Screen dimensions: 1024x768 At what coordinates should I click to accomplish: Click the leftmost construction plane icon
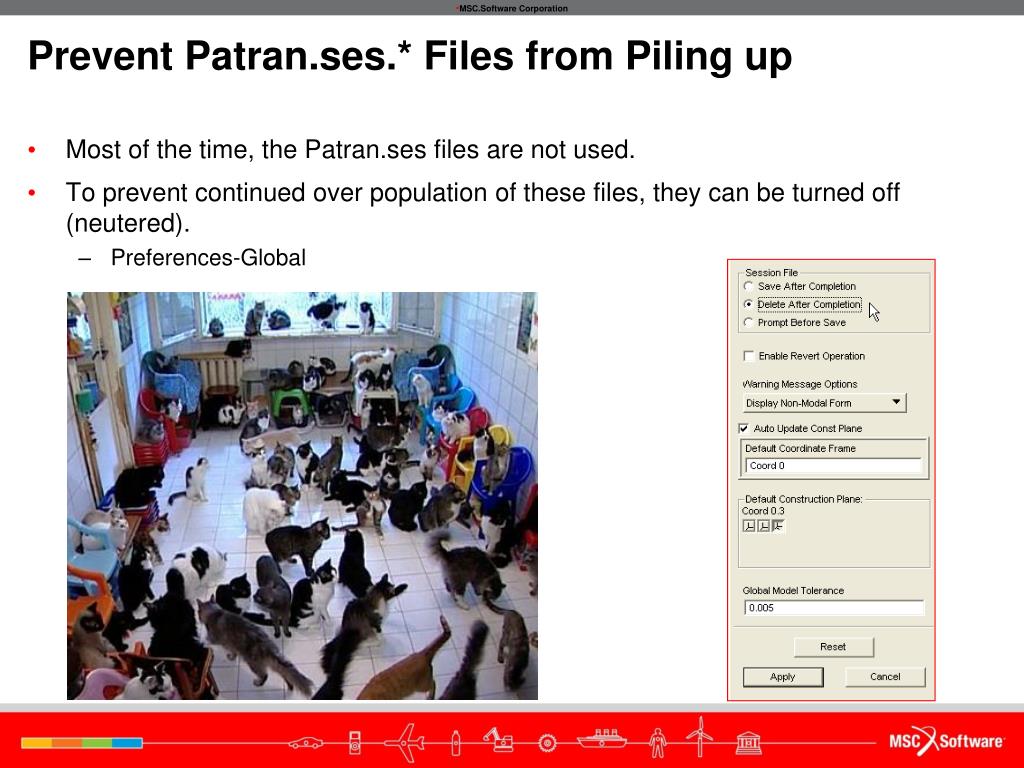(749, 526)
